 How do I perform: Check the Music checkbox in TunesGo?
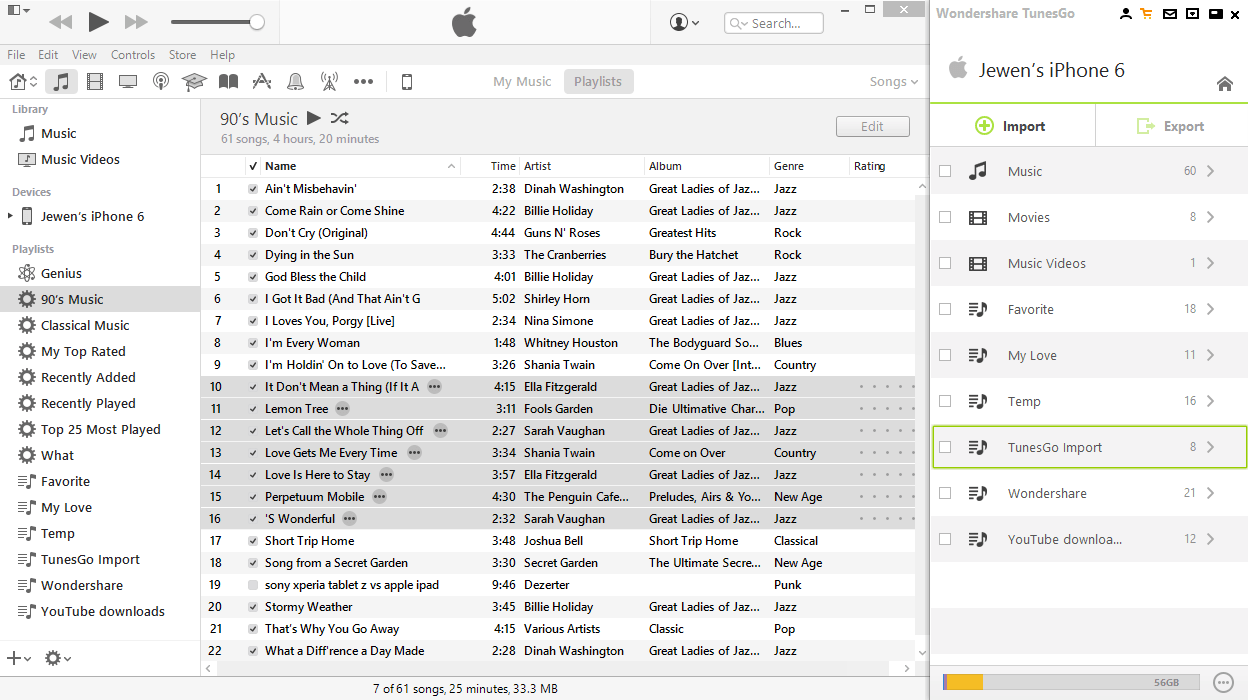point(945,171)
